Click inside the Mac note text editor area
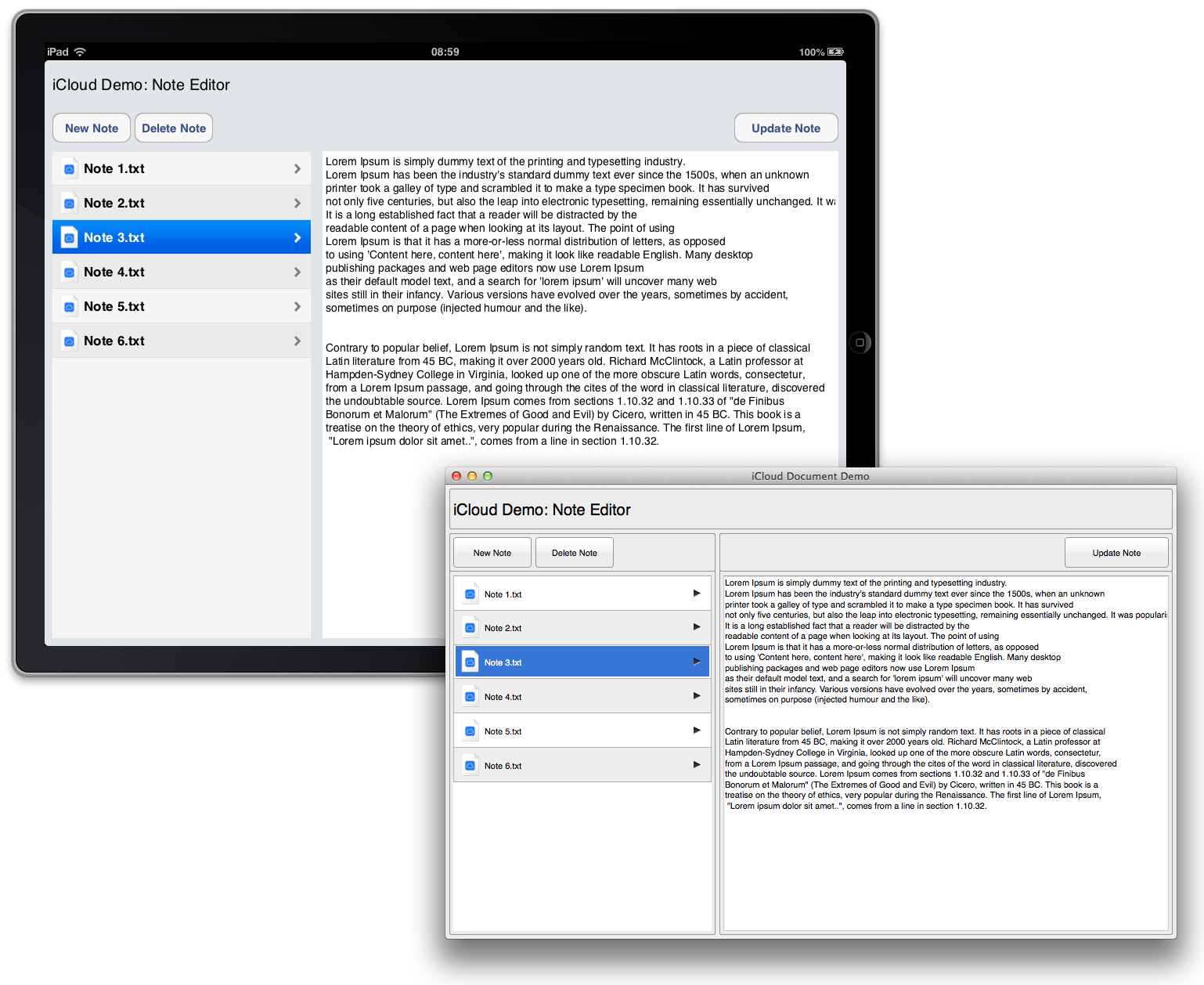1204x985 pixels. [945, 861]
